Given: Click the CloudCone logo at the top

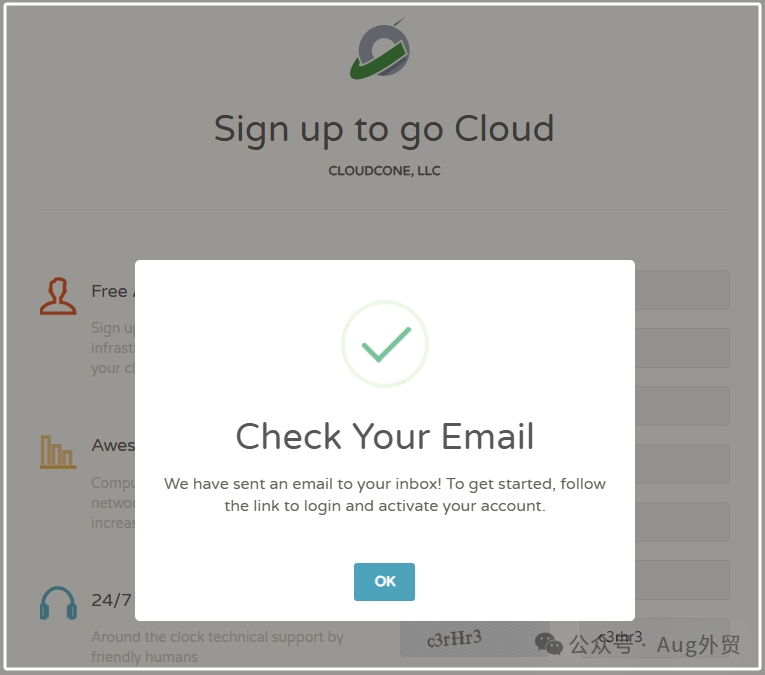Looking at the screenshot, I should (380, 49).
